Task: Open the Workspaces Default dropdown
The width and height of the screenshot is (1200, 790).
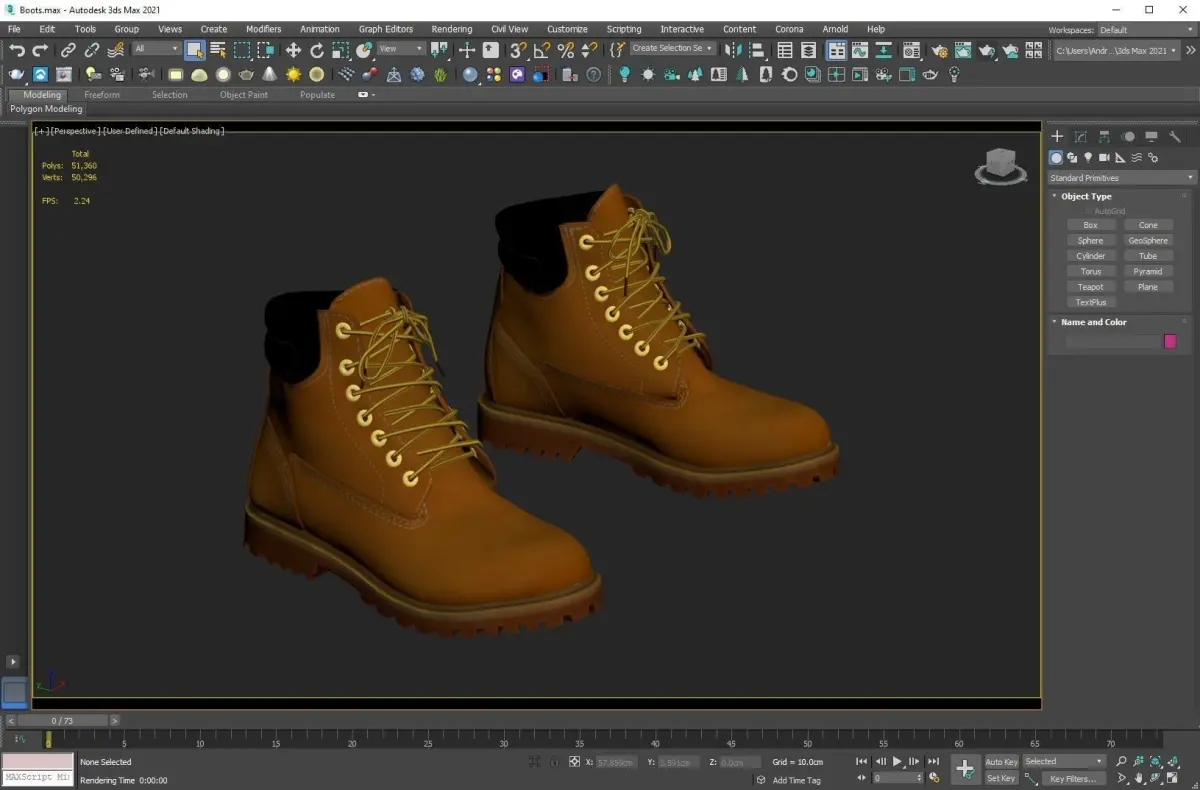Action: point(1139,30)
